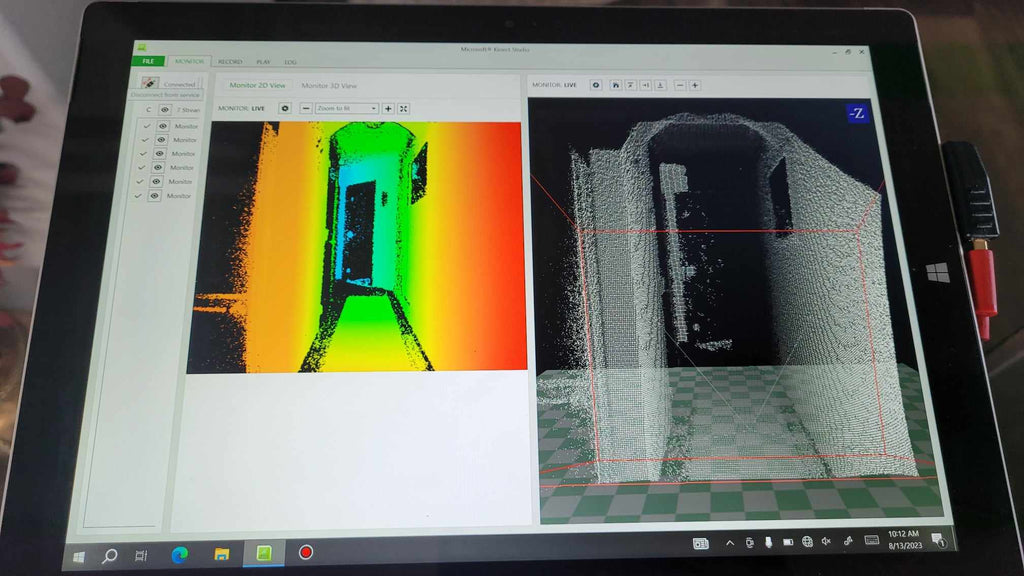Launch Microsoft Edge from the taskbar

[180, 554]
